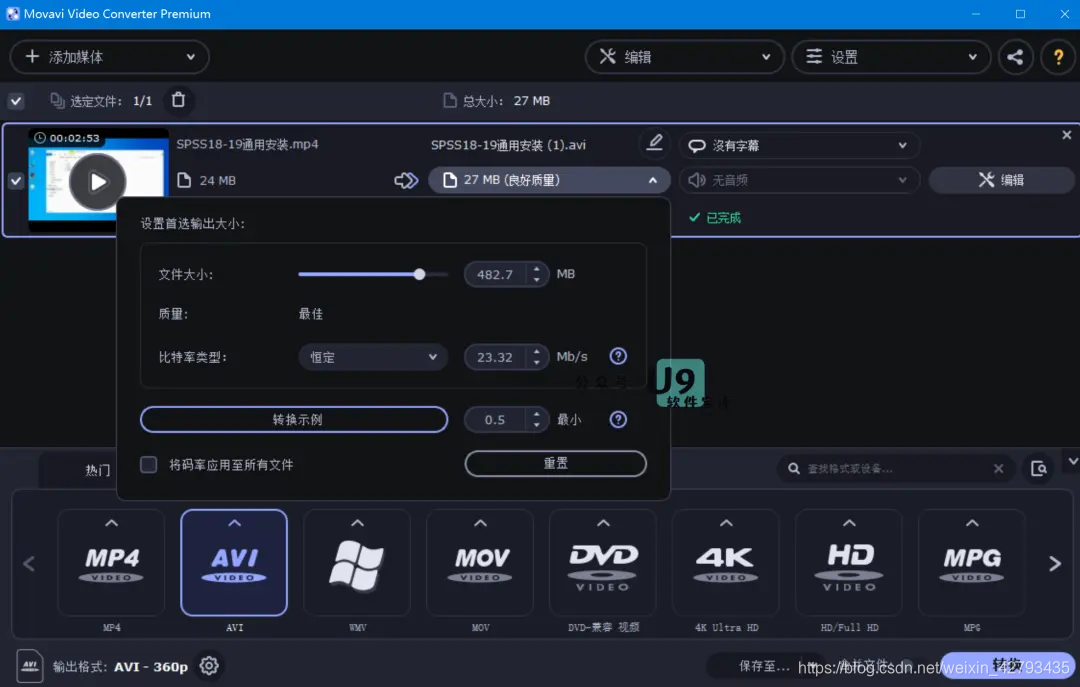Open the 恒定 bitrate type dropdown

pyautogui.click(x=373, y=357)
